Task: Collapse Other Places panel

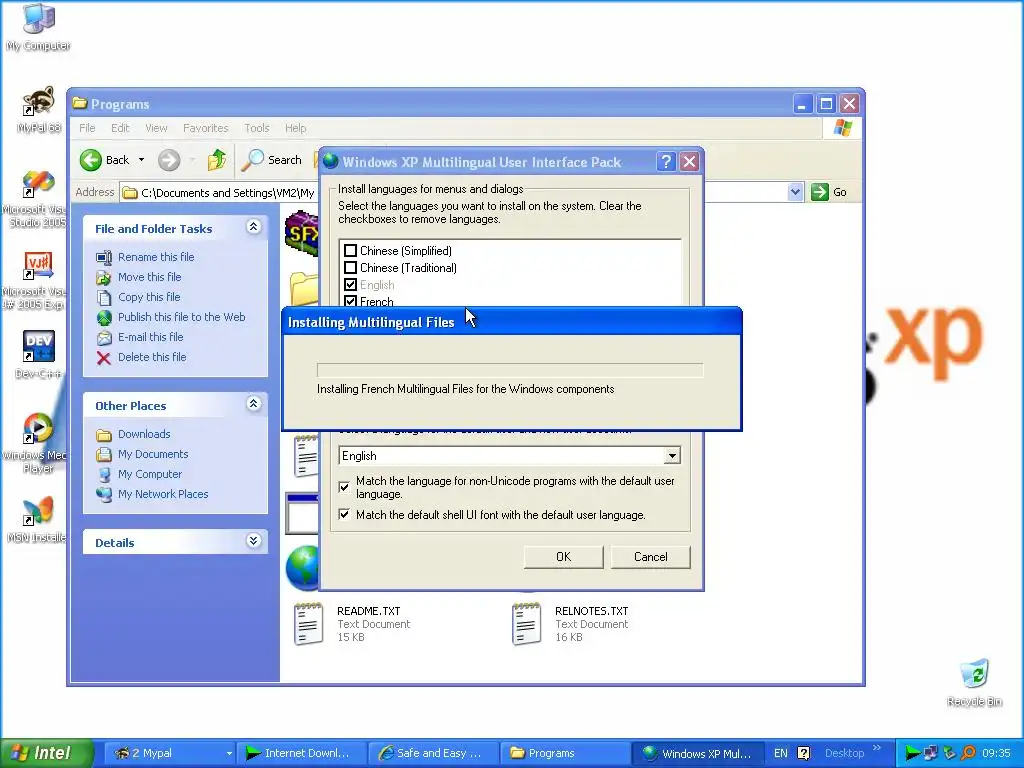Action: pyautogui.click(x=253, y=404)
